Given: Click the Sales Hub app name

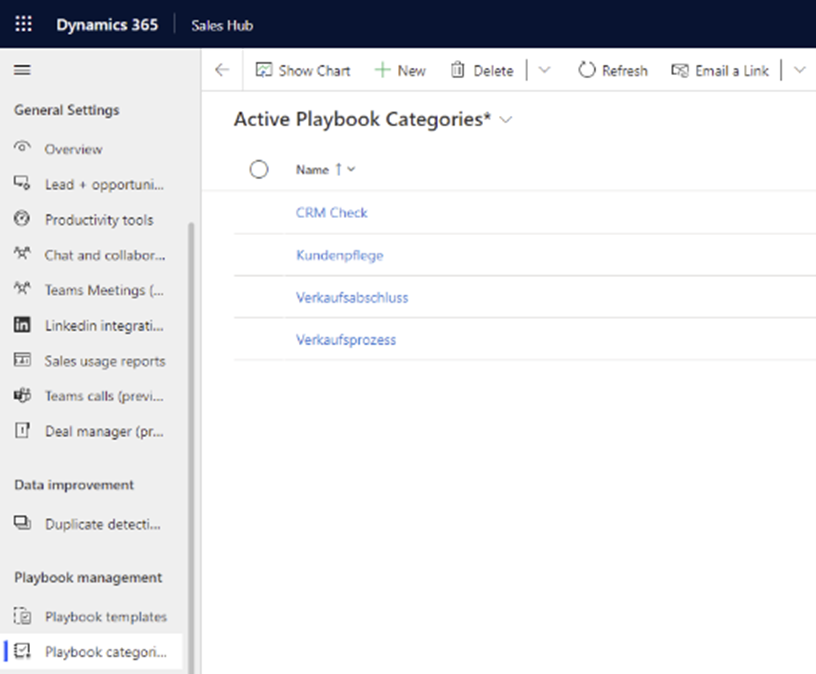Looking at the screenshot, I should tap(222, 26).
